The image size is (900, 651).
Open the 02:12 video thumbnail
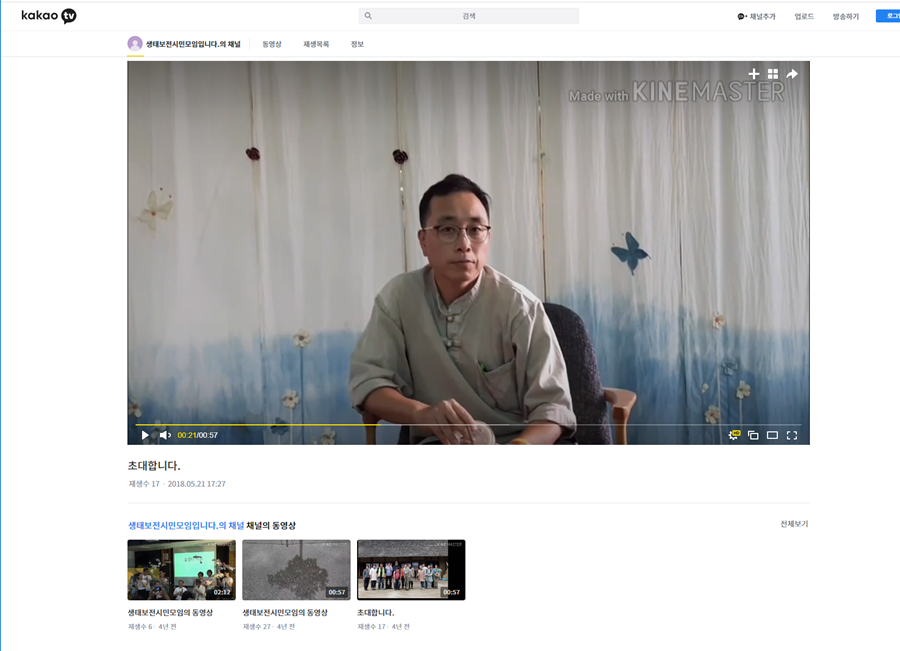[x=181, y=570]
